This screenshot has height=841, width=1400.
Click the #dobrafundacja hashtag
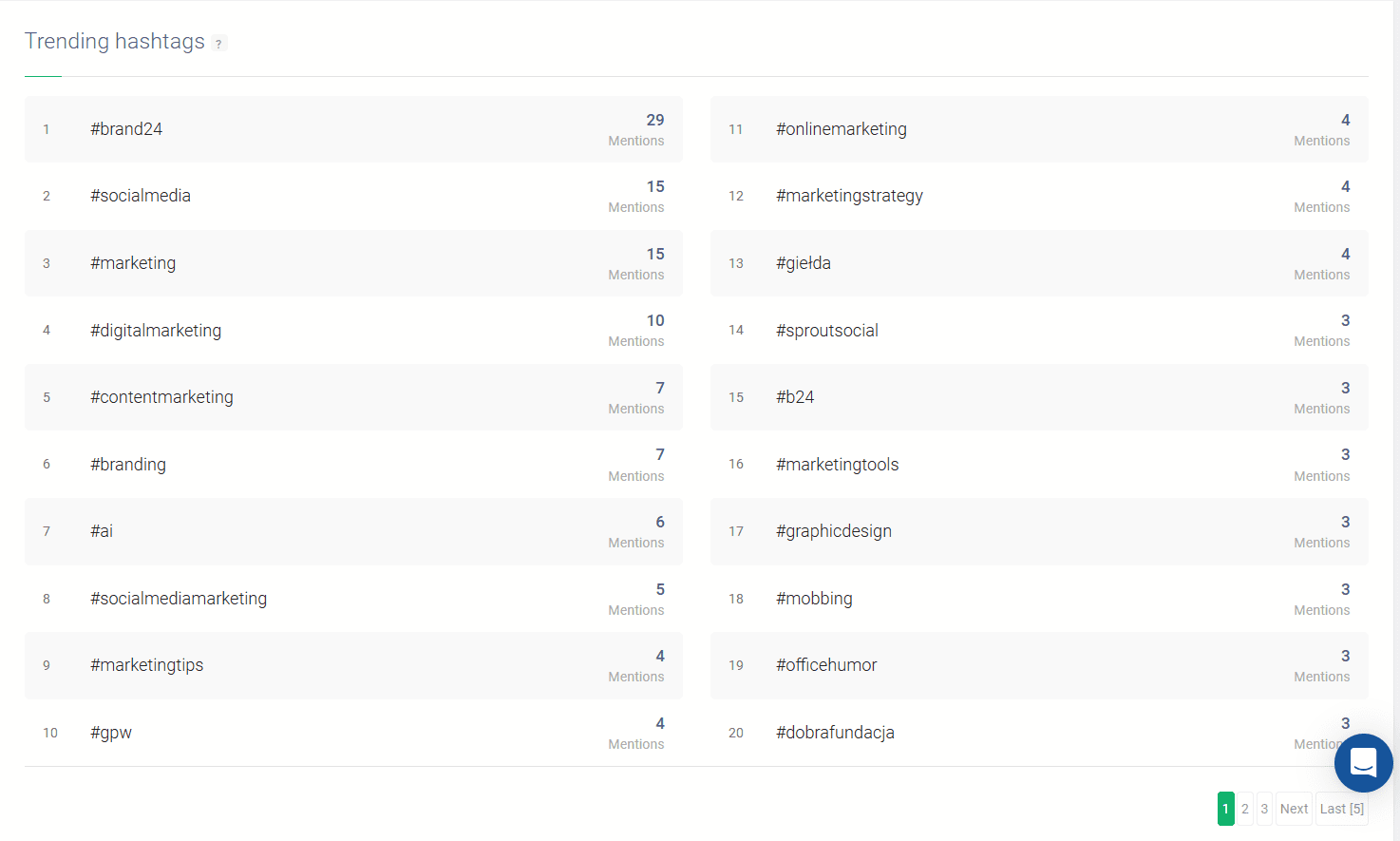[835, 733]
